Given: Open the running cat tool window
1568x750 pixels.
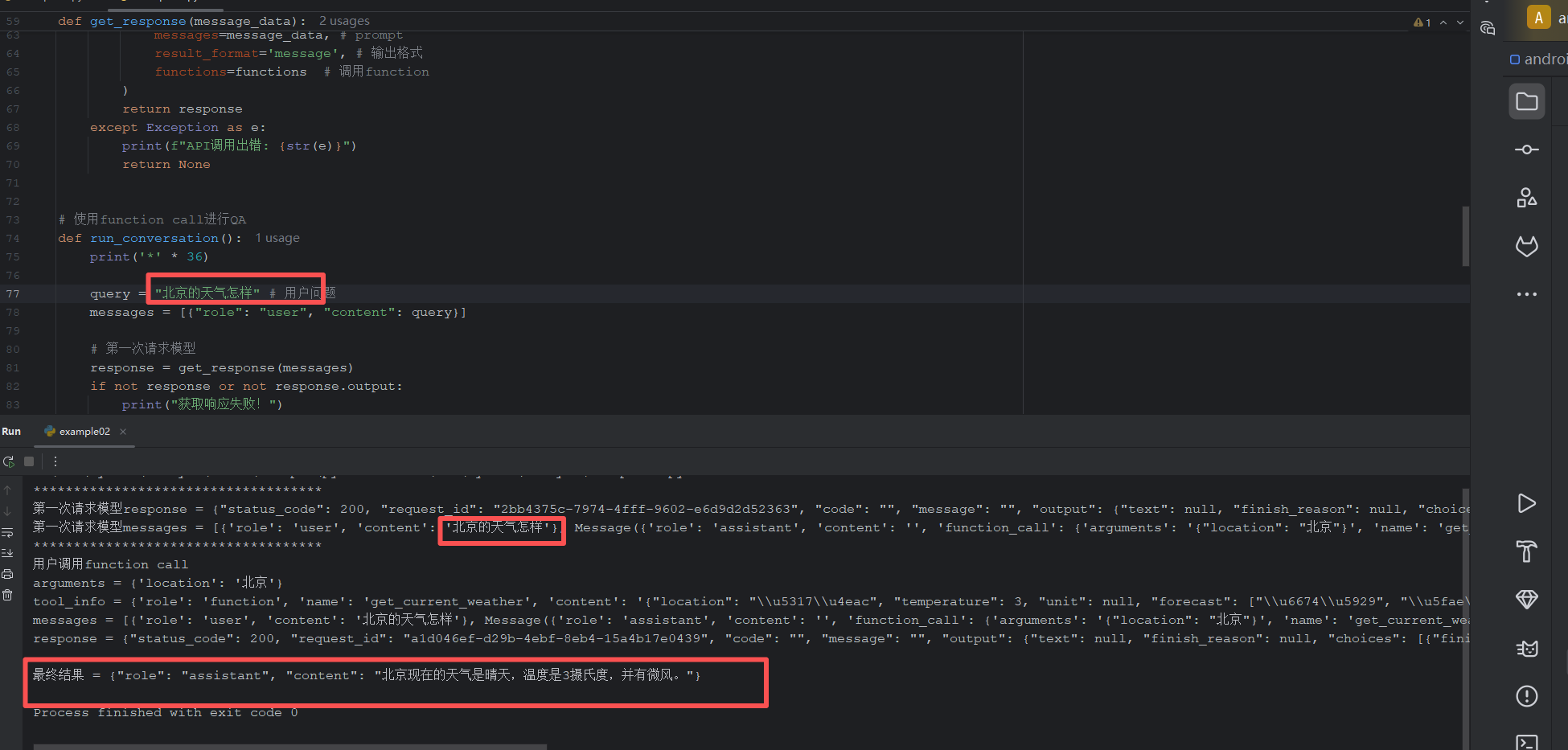Looking at the screenshot, I should (x=1526, y=648).
